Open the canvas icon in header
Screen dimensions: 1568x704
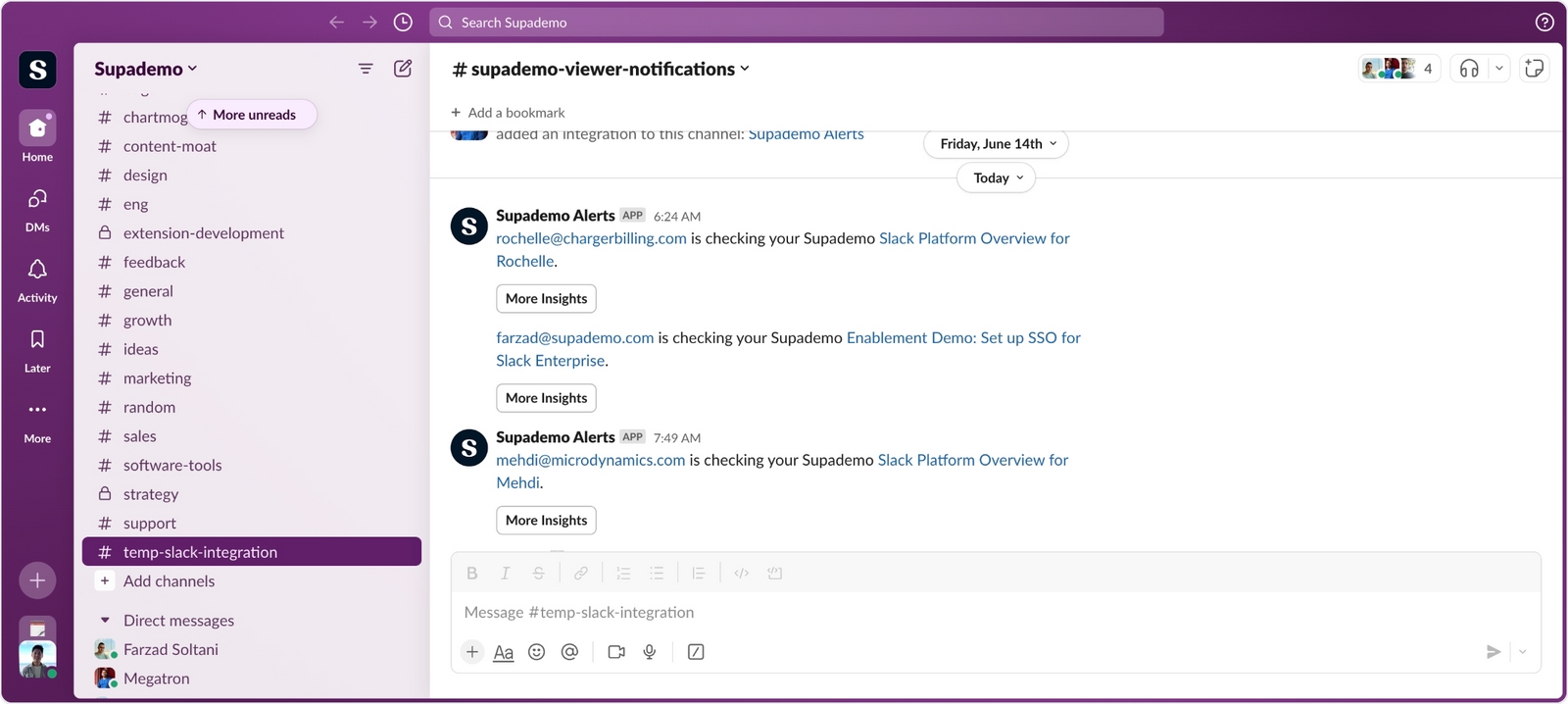[1535, 69]
